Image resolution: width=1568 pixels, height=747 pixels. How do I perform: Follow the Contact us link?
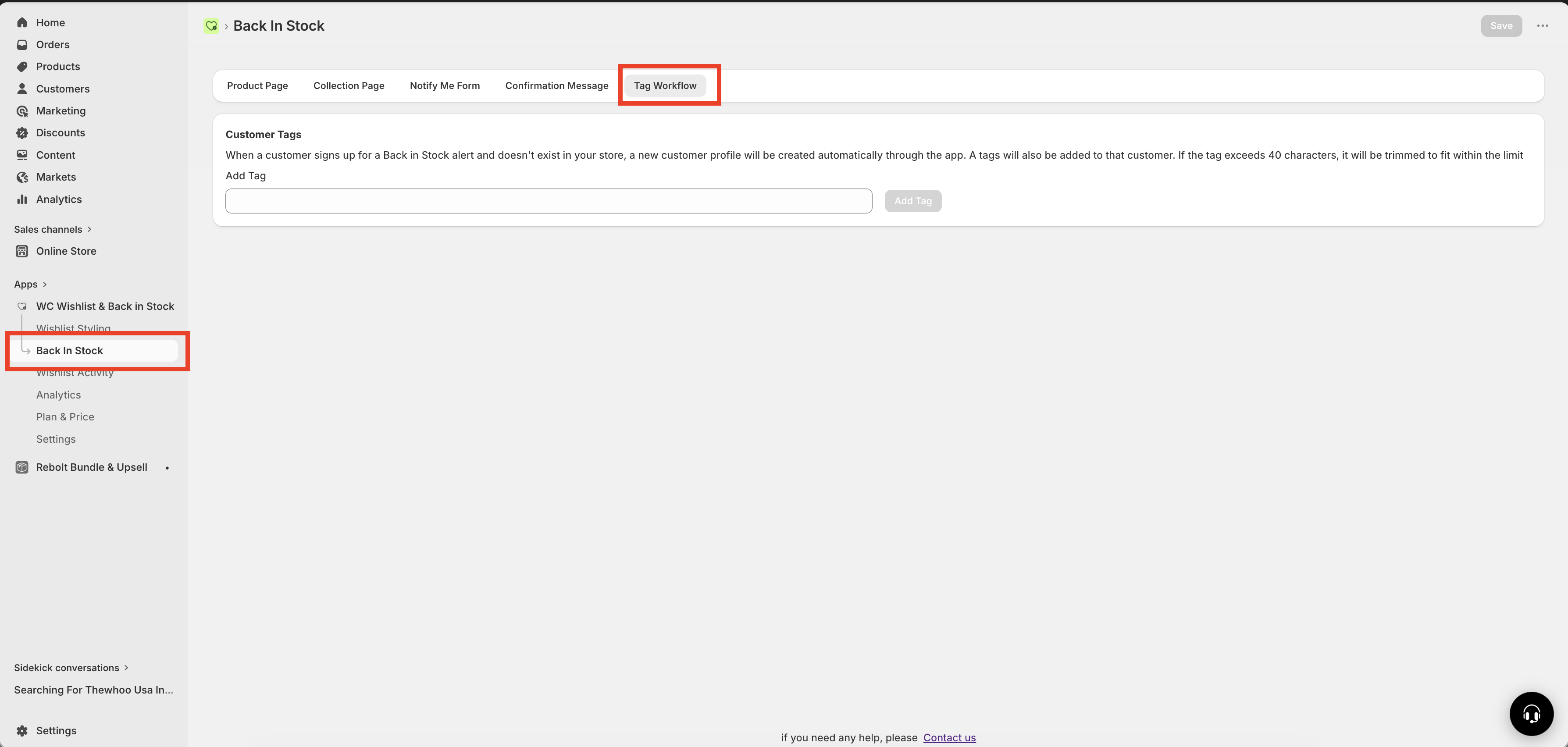point(949,737)
